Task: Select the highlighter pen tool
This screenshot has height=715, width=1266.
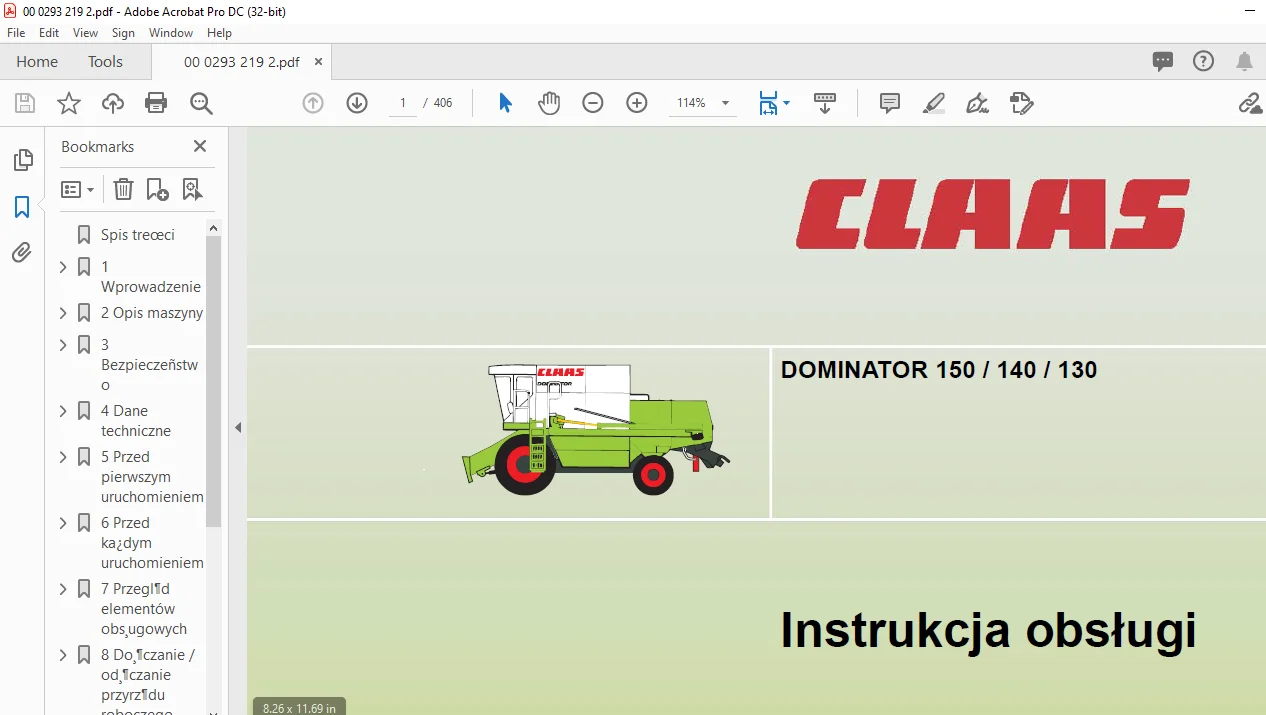Action: click(934, 103)
